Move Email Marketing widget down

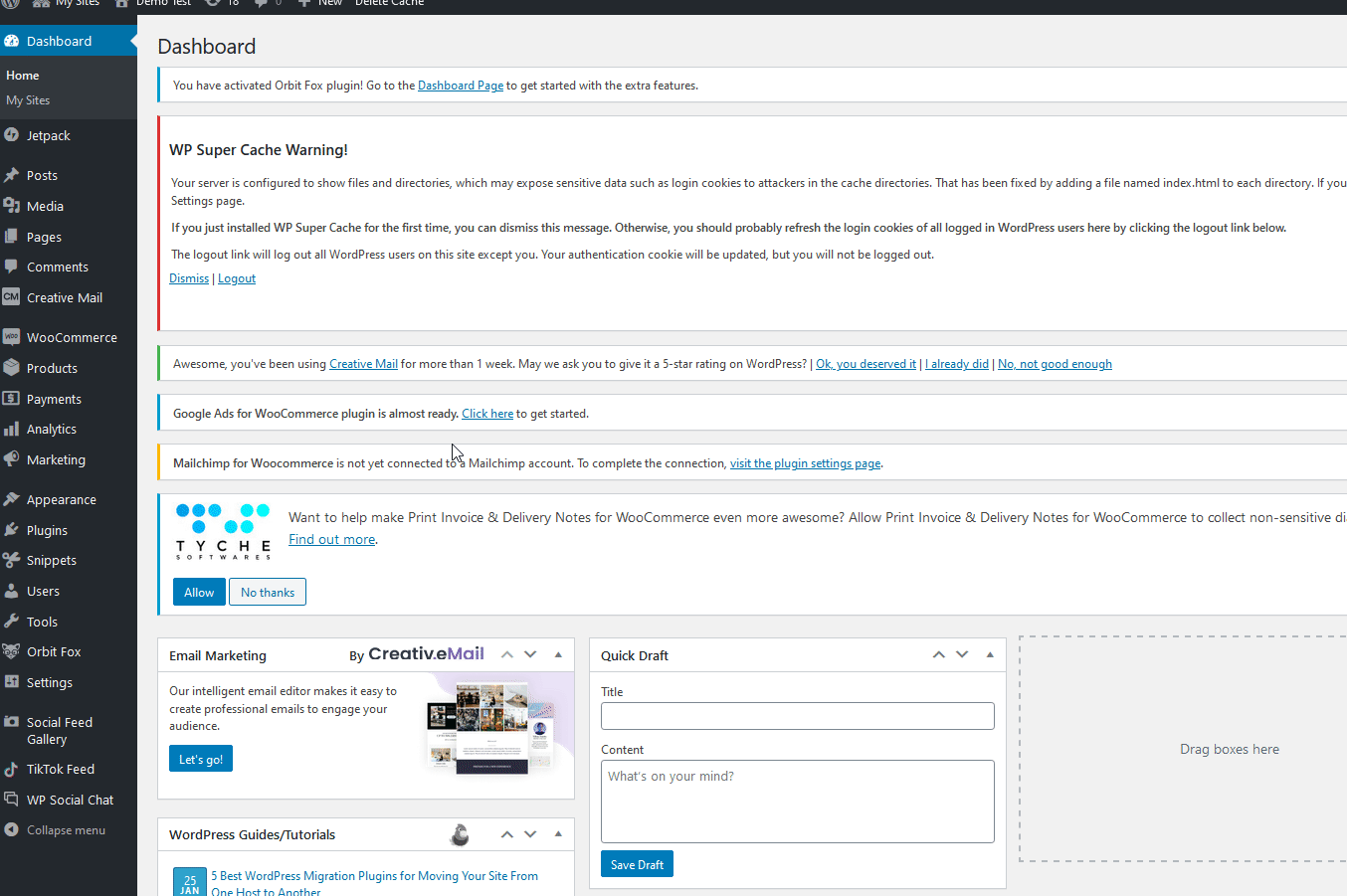[x=530, y=654]
